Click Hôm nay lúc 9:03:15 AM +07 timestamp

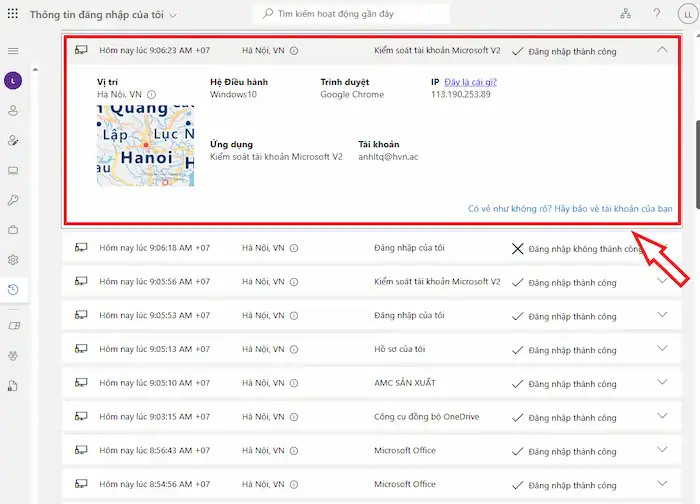[154, 417]
